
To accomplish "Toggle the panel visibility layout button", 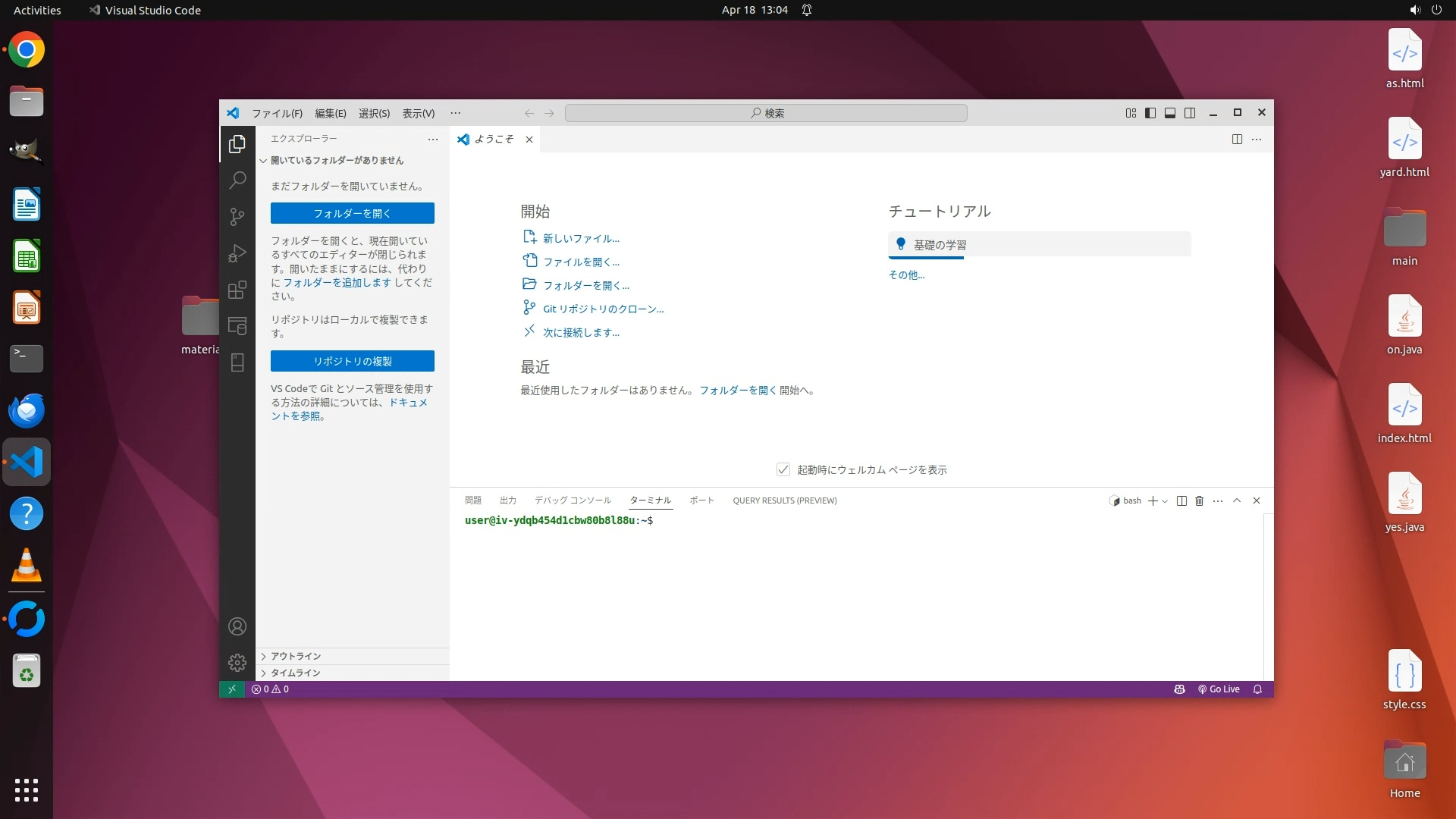I will (1169, 113).
